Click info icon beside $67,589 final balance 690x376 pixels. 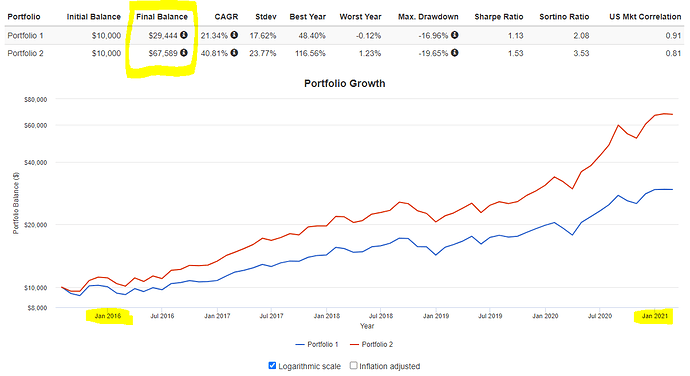click(184, 53)
